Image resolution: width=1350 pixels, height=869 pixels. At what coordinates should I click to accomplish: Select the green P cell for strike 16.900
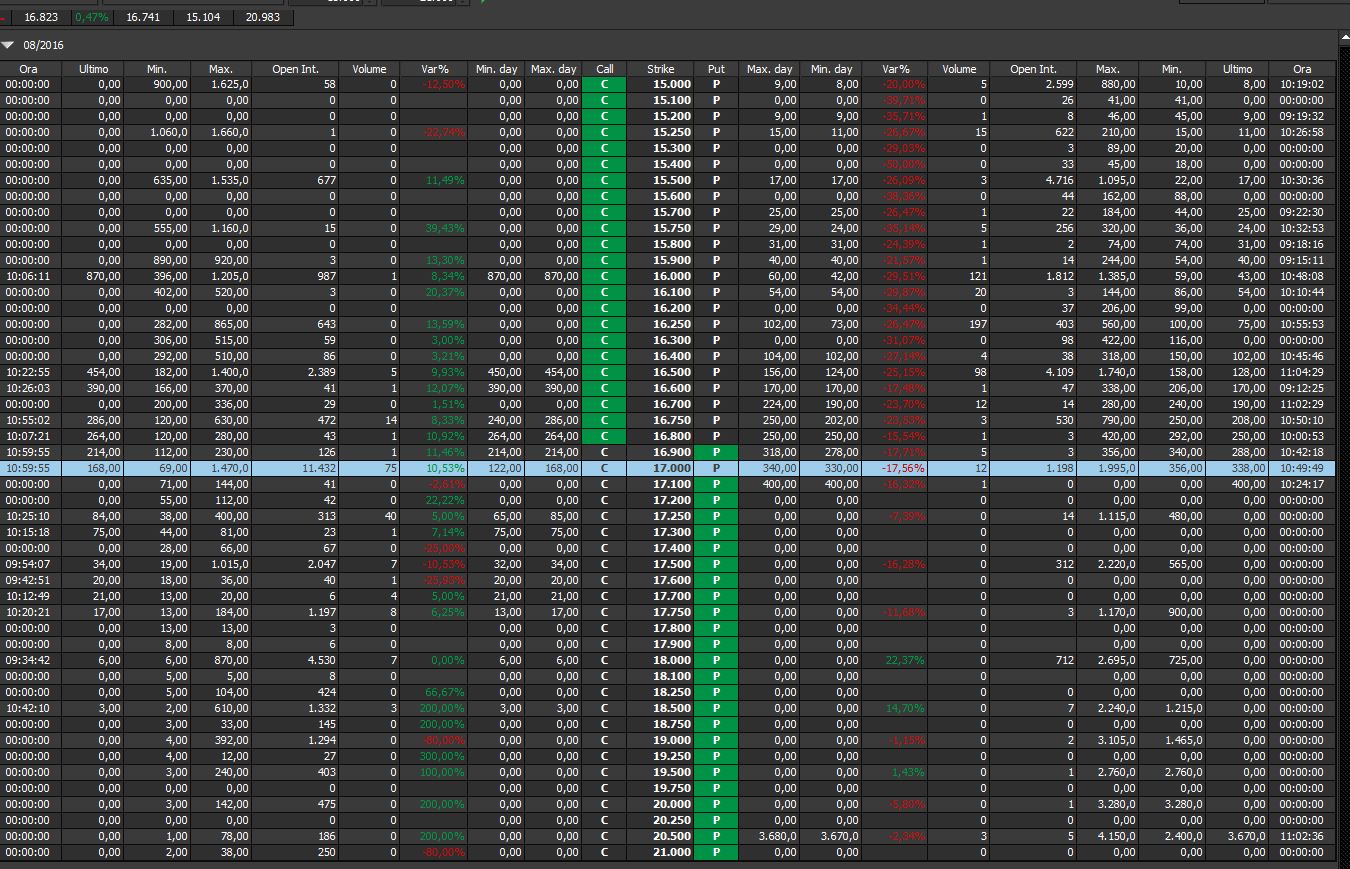[716, 453]
